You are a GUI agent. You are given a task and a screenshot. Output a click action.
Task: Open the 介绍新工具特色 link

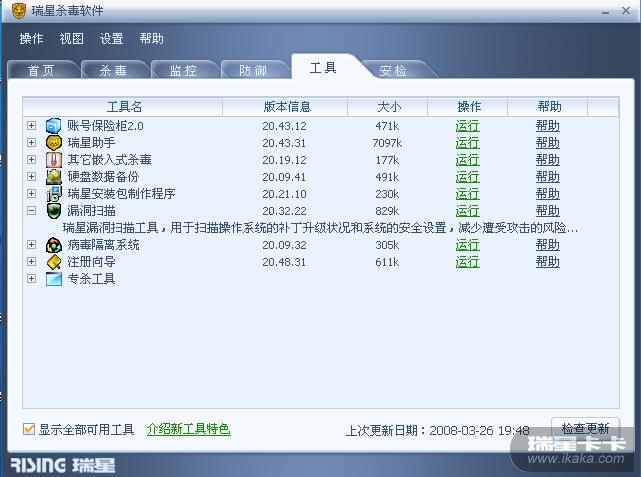point(188,429)
